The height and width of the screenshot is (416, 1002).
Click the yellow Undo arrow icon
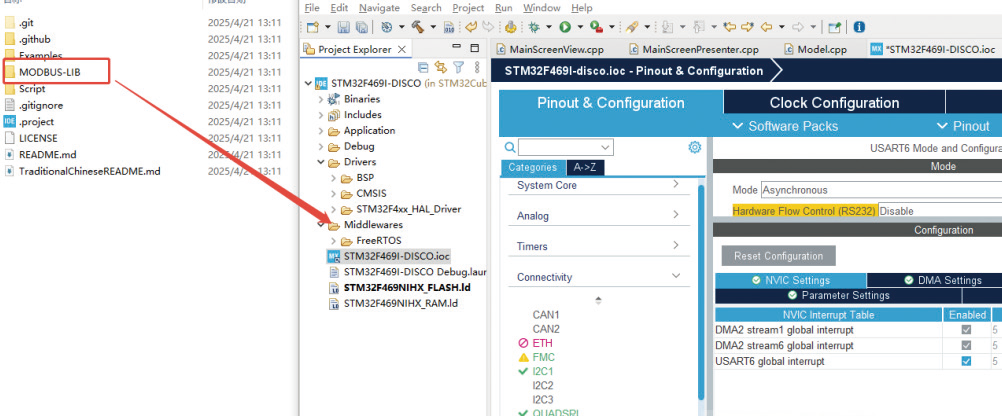tap(471, 27)
